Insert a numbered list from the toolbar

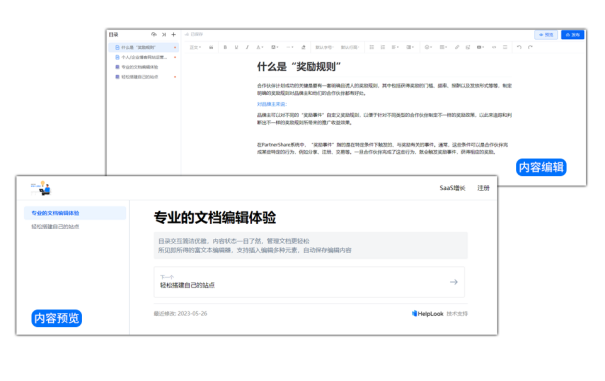coord(383,47)
